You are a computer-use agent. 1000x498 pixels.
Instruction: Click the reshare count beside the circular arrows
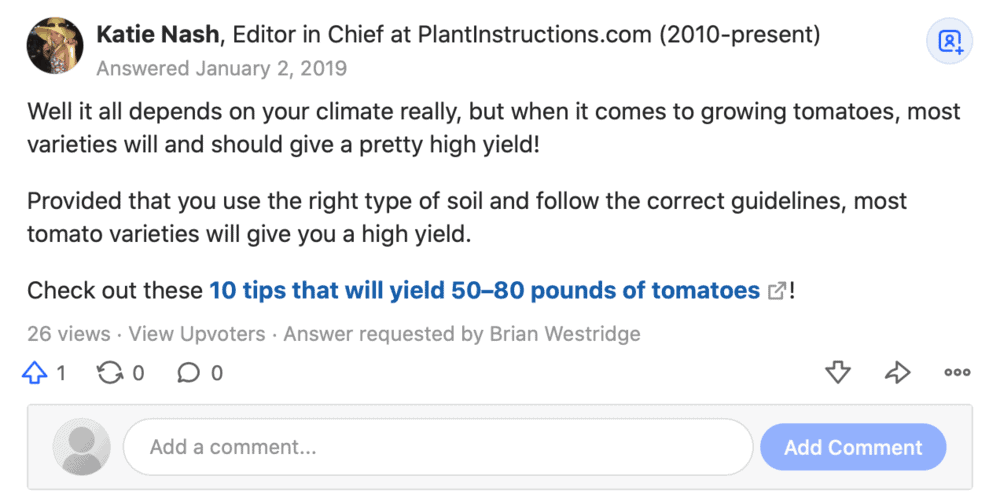(x=138, y=373)
